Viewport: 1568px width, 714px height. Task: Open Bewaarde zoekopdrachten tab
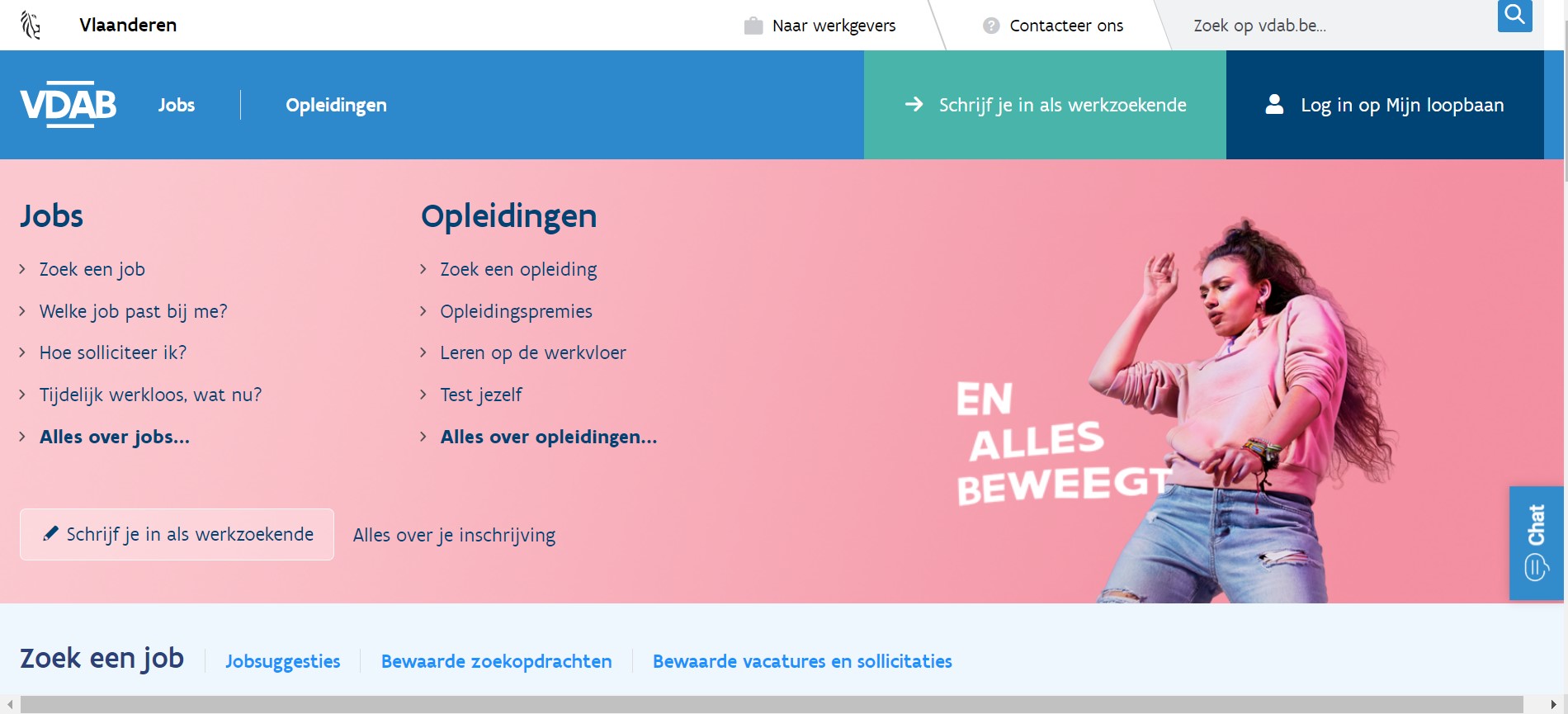(x=496, y=661)
